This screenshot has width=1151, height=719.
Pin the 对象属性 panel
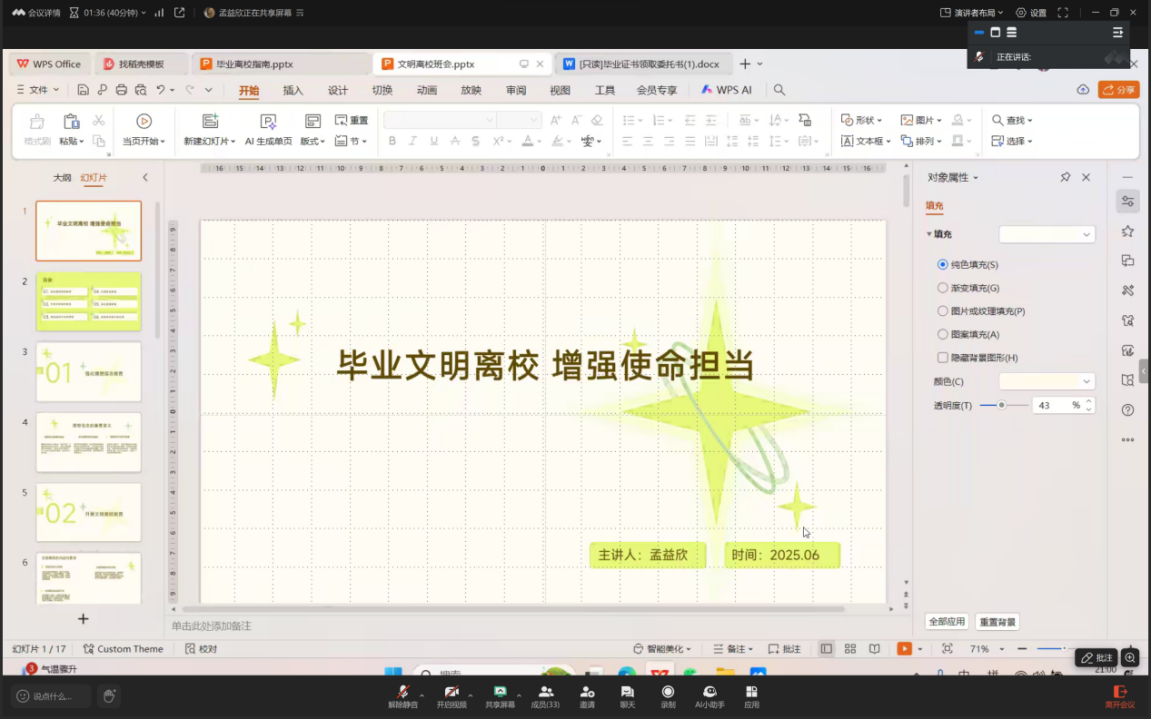click(x=1065, y=177)
